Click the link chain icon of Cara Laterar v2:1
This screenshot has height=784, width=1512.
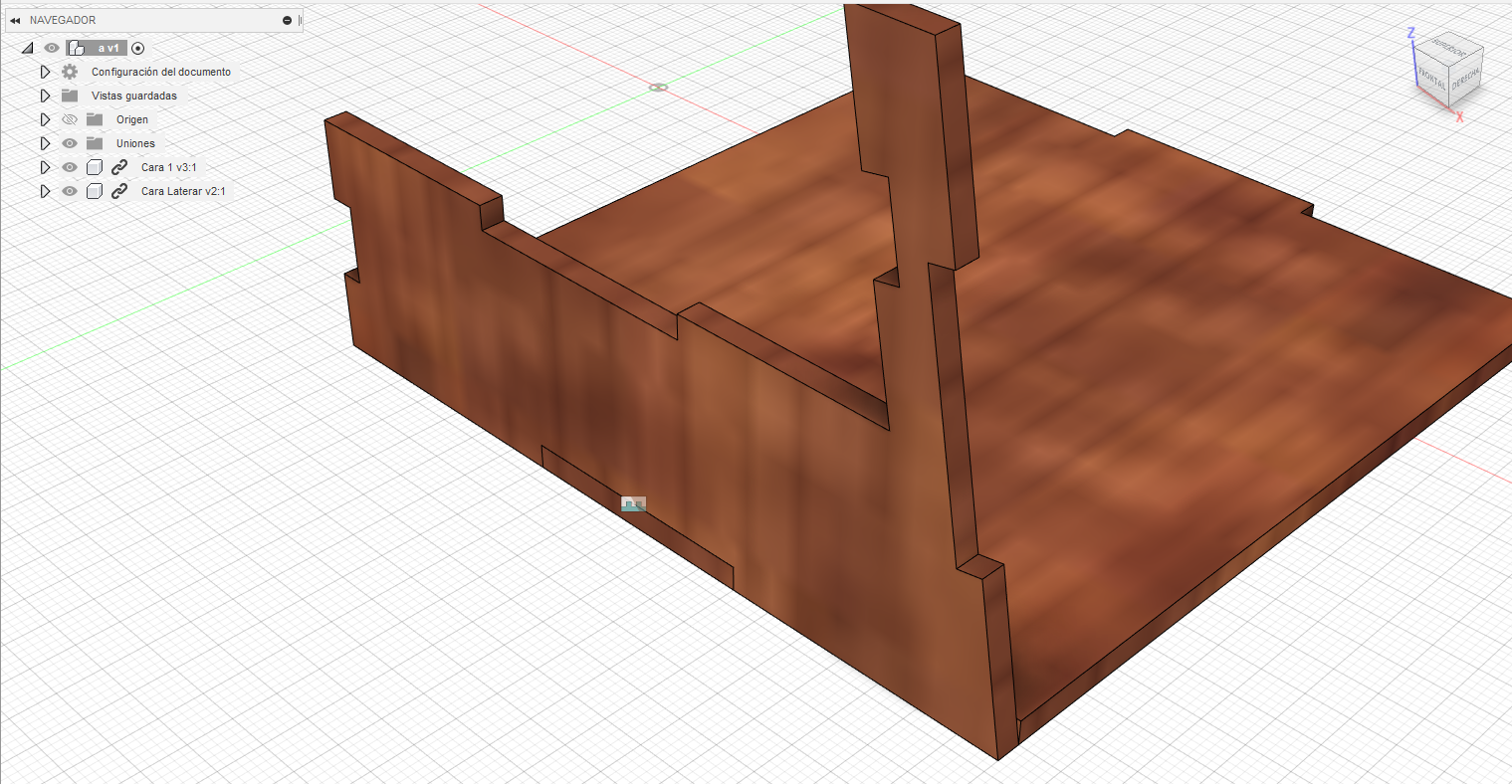[119, 191]
